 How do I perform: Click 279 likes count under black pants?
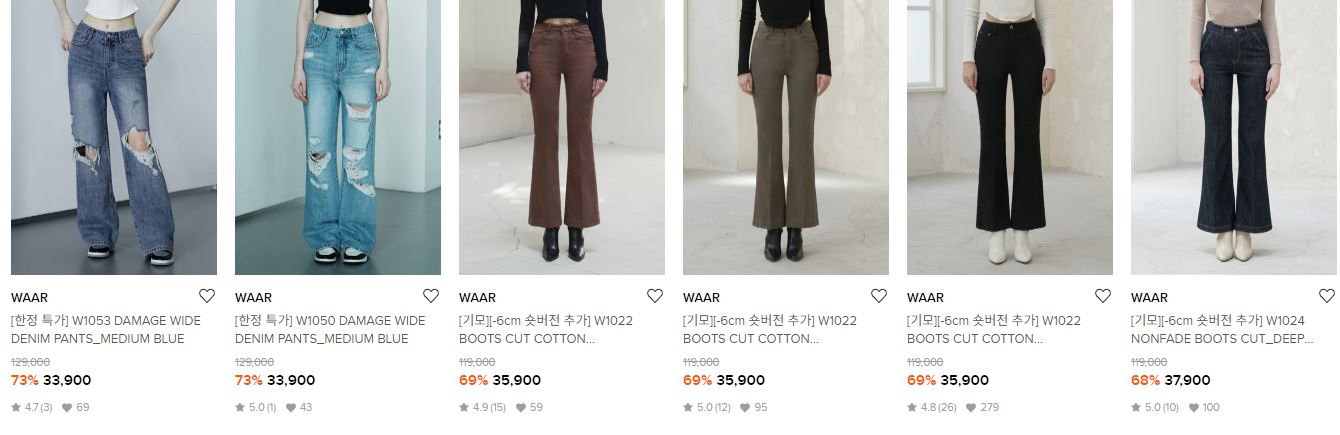982,408
